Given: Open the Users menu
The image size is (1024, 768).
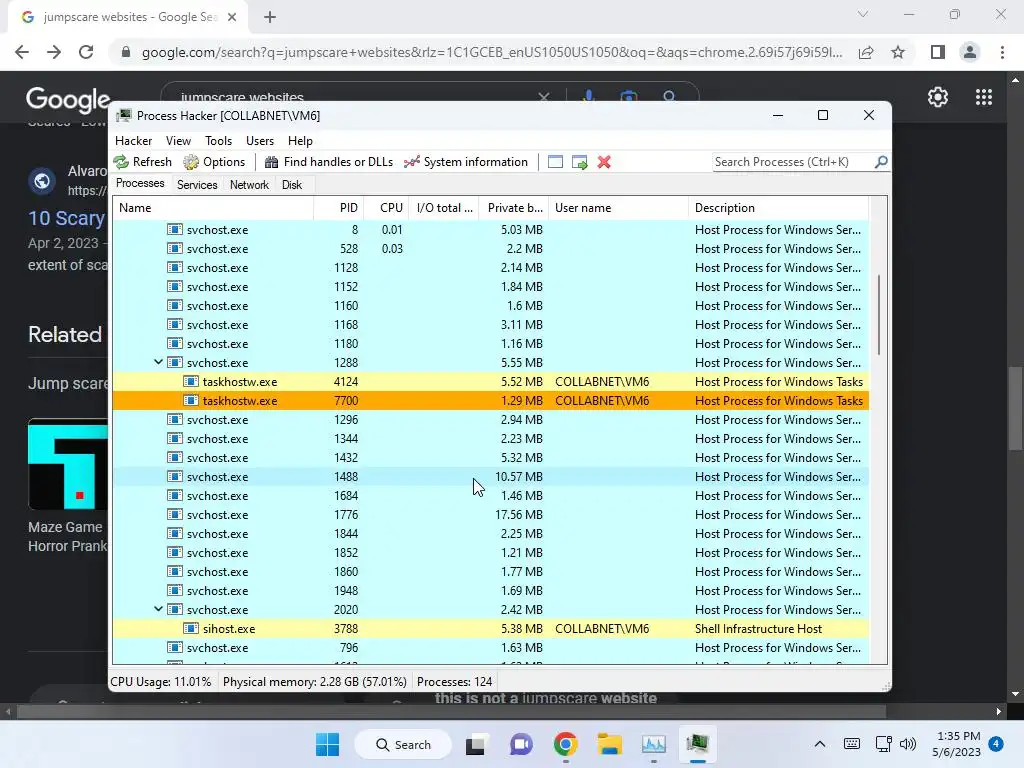Looking at the screenshot, I should (x=260, y=141).
